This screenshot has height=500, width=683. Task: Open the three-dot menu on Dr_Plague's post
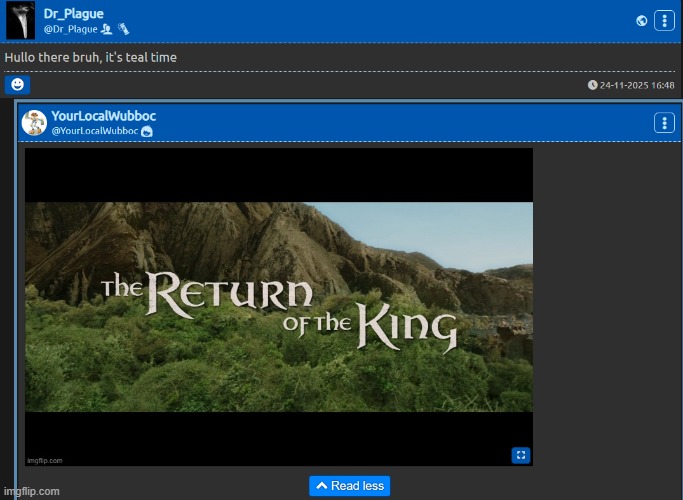click(x=665, y=20)
